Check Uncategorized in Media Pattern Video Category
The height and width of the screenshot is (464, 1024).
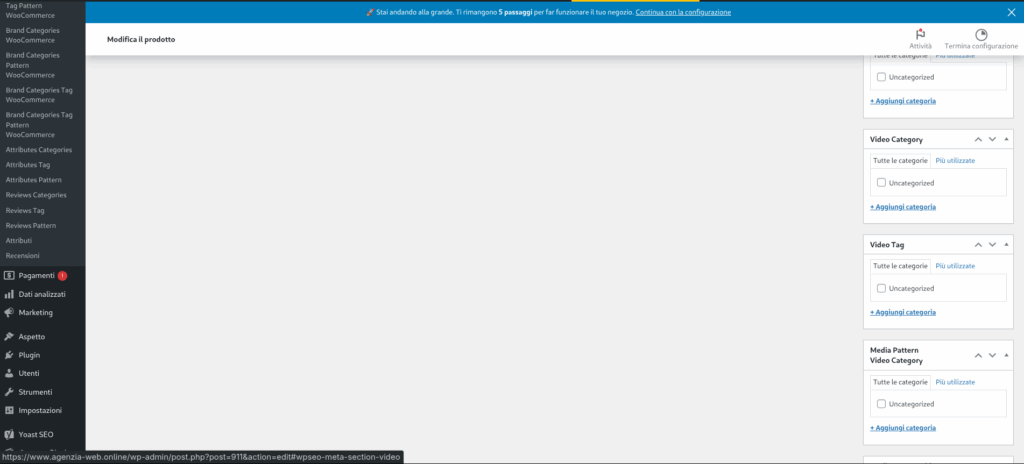[881, 404]
